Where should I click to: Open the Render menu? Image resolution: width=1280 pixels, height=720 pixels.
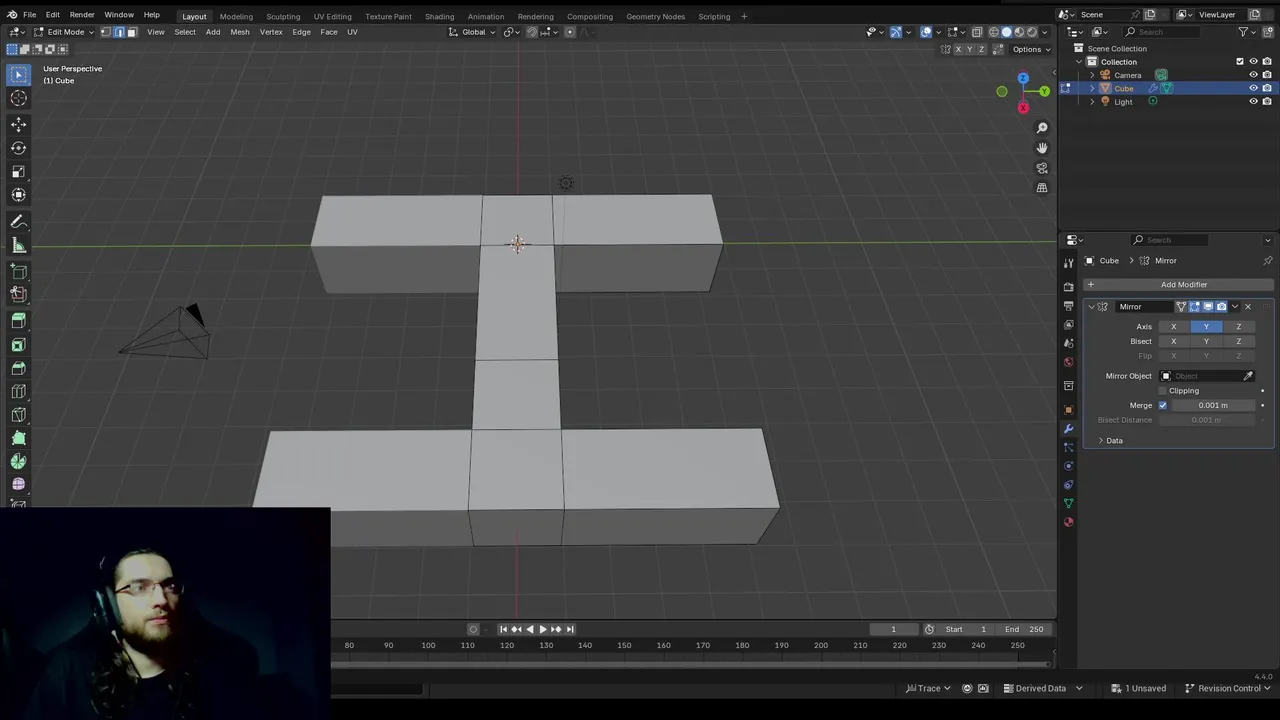82,15
